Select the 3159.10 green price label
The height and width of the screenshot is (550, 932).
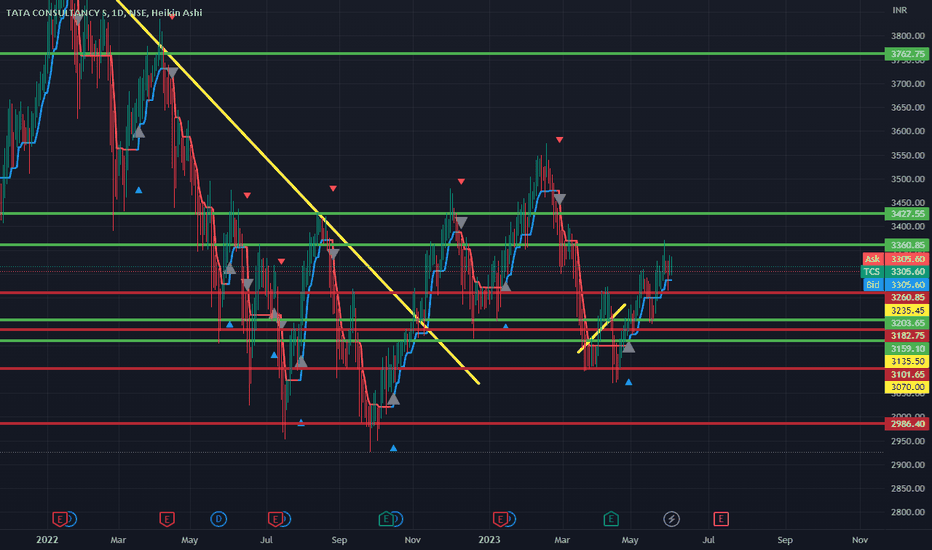pos(906,348)
